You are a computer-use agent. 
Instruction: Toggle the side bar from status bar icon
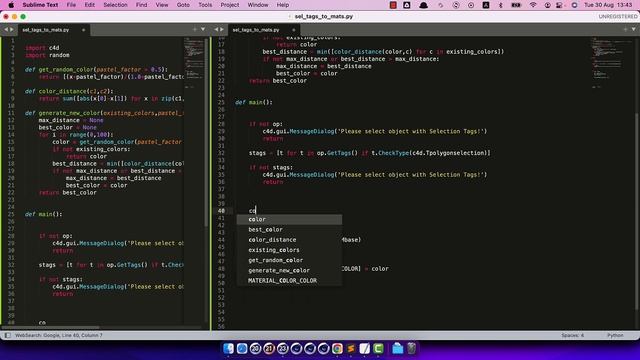pyautogui.click(x=7, y=335)
